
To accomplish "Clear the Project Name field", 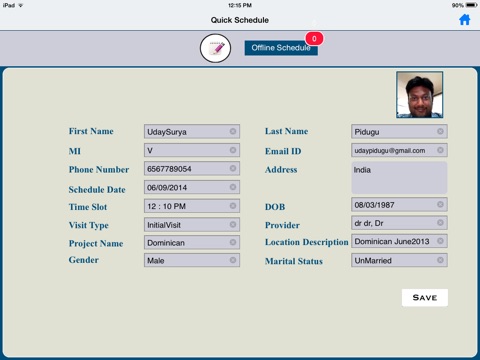I will coord(233,242).
